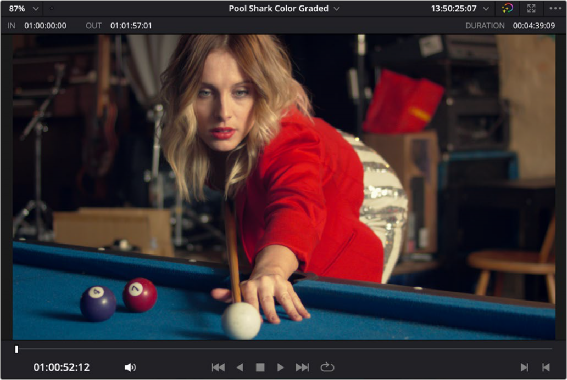
Task: Mark the Out point icon
Action: click(546, 367)
